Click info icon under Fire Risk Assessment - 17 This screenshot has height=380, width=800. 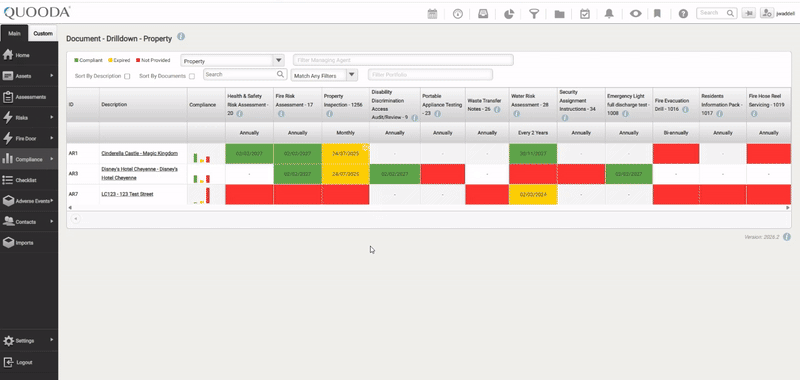tap(281, 114)
